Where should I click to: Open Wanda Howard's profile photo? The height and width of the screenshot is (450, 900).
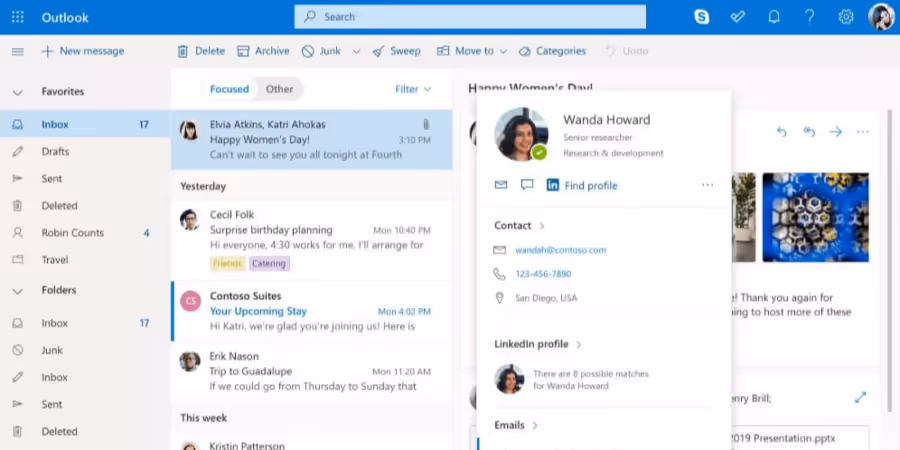point(521,134)
